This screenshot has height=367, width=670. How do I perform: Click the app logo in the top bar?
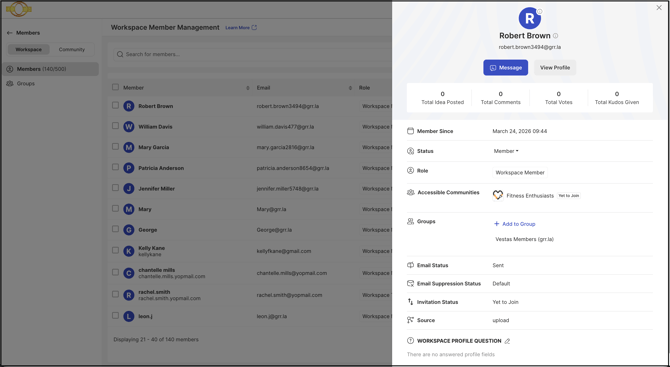[x=19, y=9]
